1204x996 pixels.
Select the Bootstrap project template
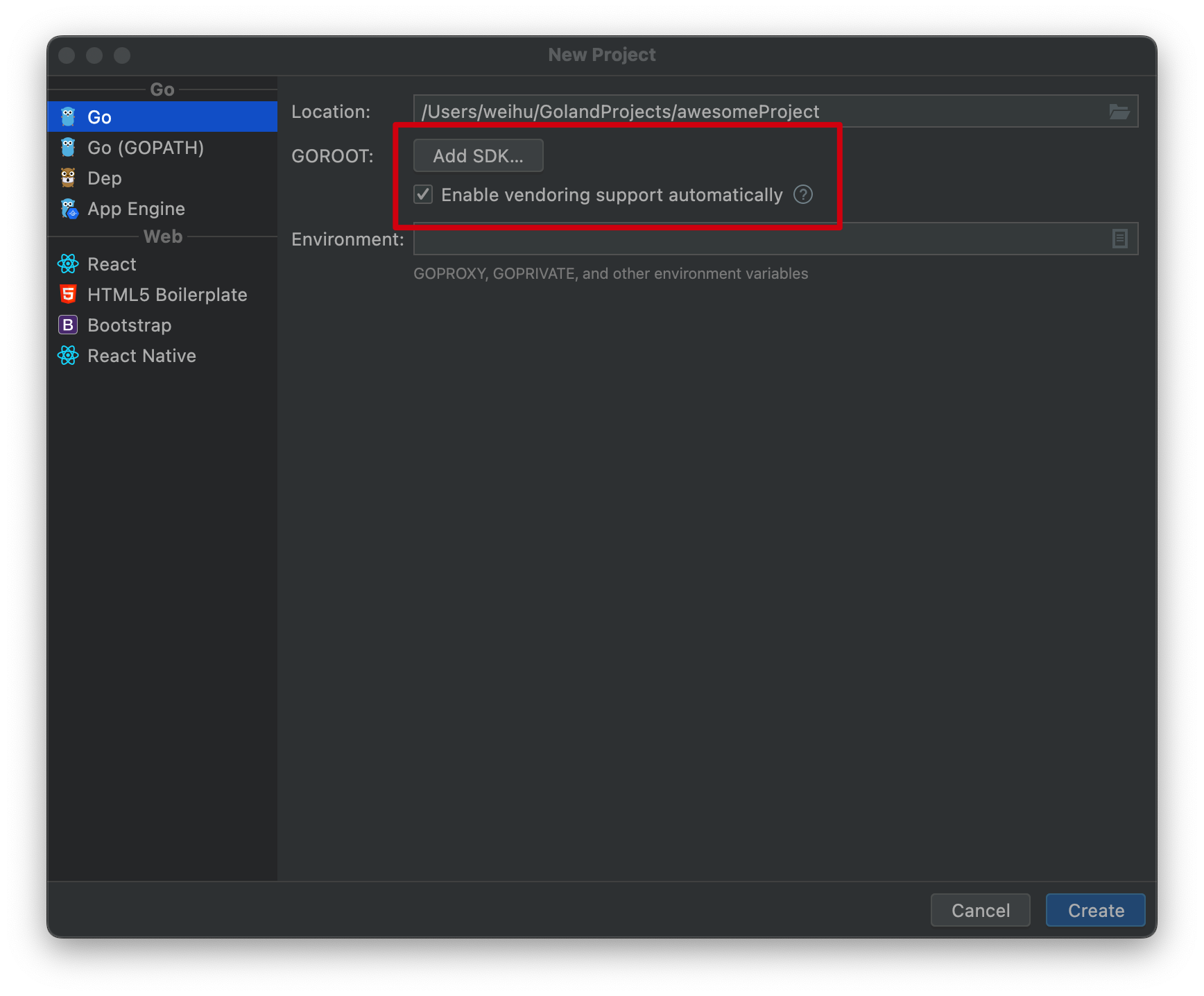162,325
